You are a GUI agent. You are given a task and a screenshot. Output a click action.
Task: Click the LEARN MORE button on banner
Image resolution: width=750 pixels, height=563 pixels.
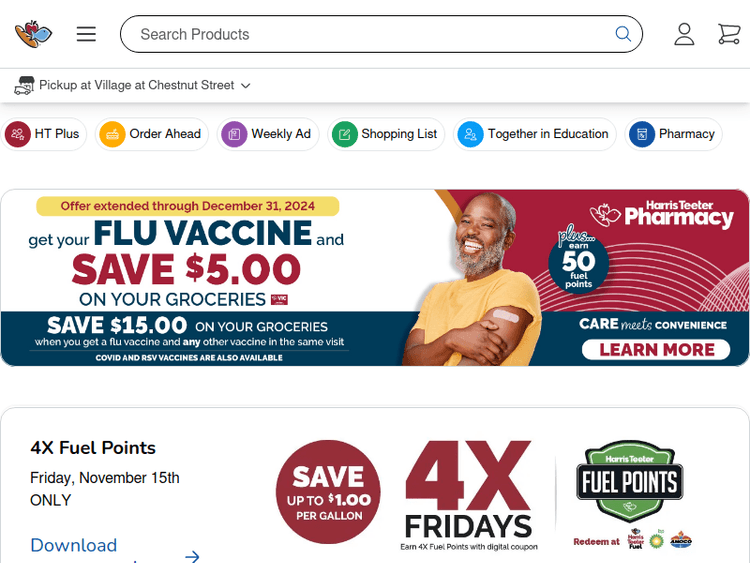656,350
